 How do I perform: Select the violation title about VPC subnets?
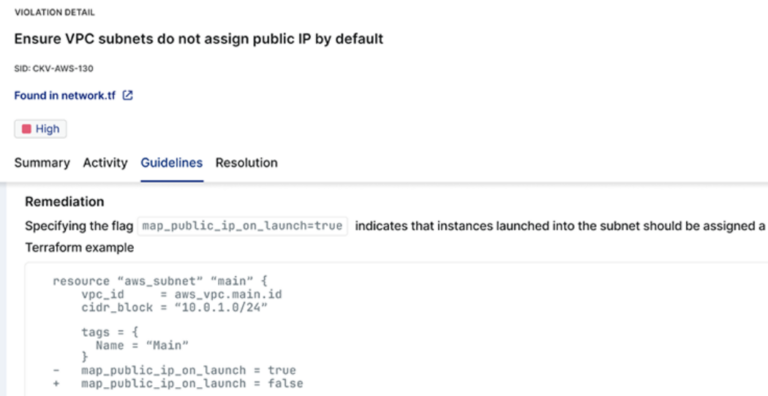coord(199,39)
